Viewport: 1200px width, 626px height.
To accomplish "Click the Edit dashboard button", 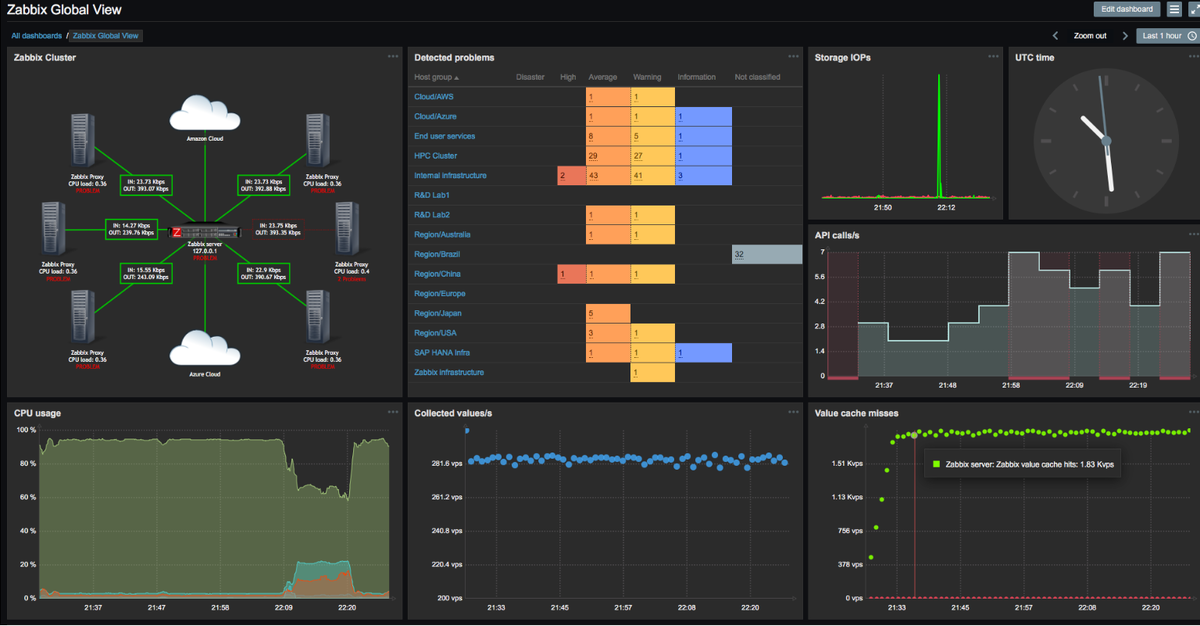I will tap(1127, 9).
